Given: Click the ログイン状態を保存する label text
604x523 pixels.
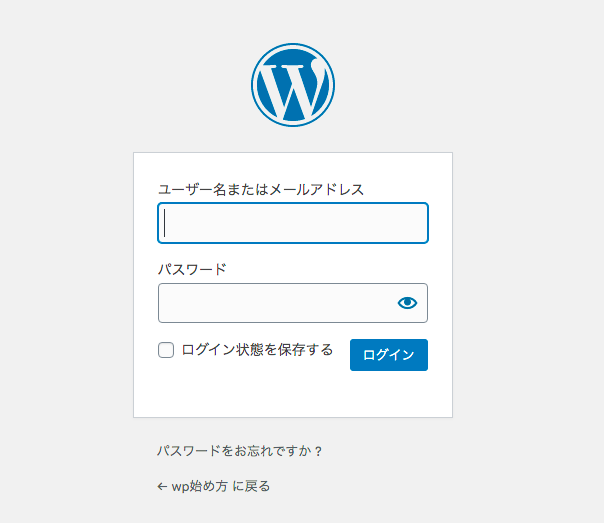Looking at the screenshot, I should point(257,350).
